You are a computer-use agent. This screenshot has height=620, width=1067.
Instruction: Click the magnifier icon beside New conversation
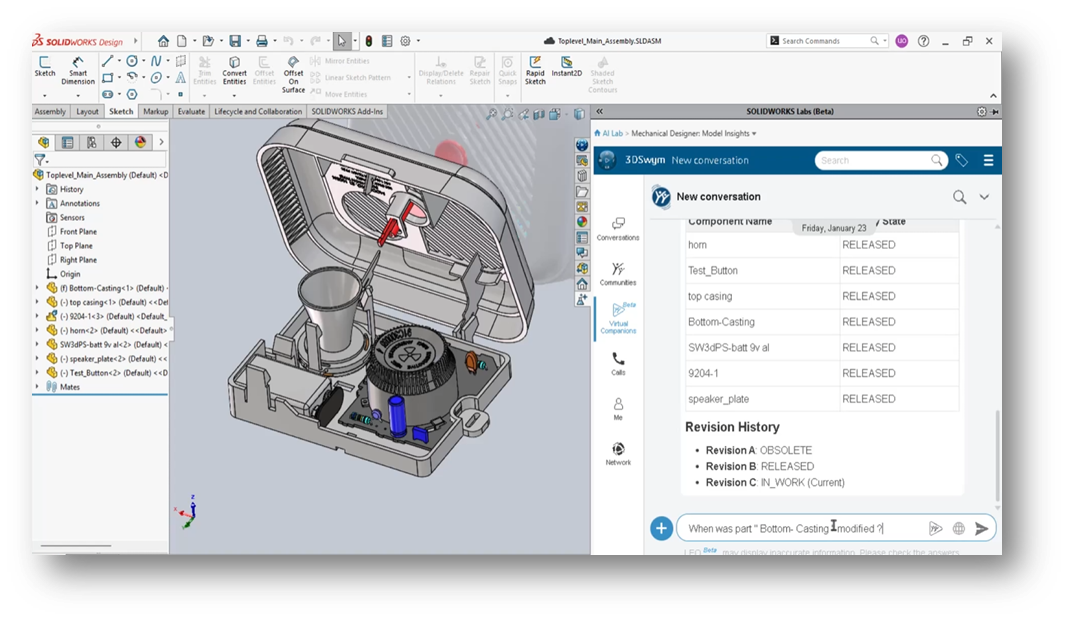pos(959,197)
